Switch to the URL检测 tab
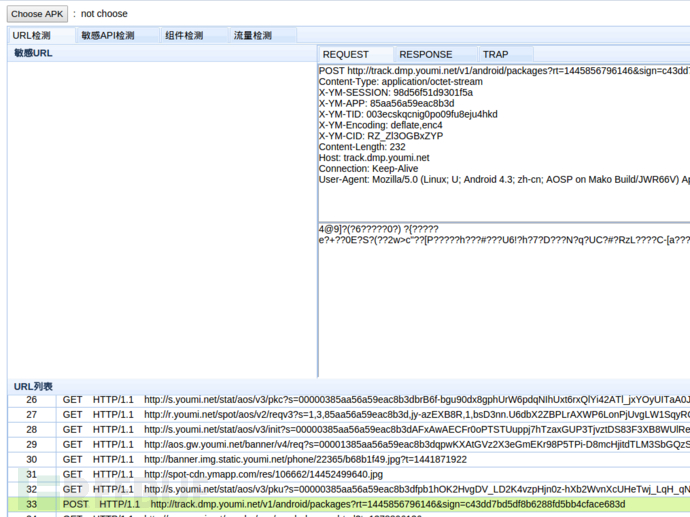This screenshot has width=690, height=517. coord(40,36)
